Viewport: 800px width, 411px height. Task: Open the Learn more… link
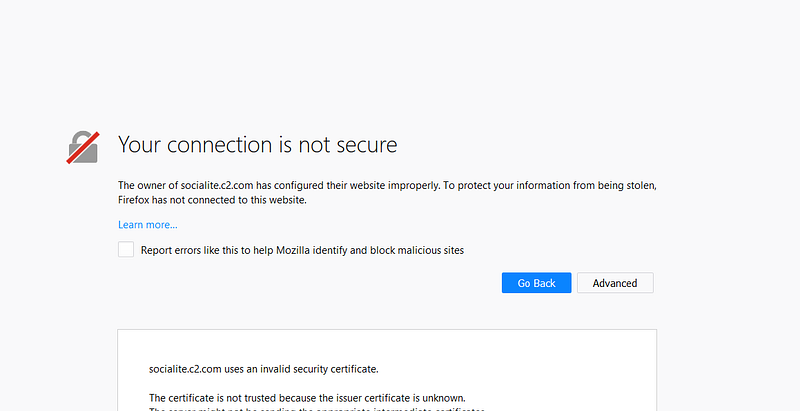tap(147, 225)
